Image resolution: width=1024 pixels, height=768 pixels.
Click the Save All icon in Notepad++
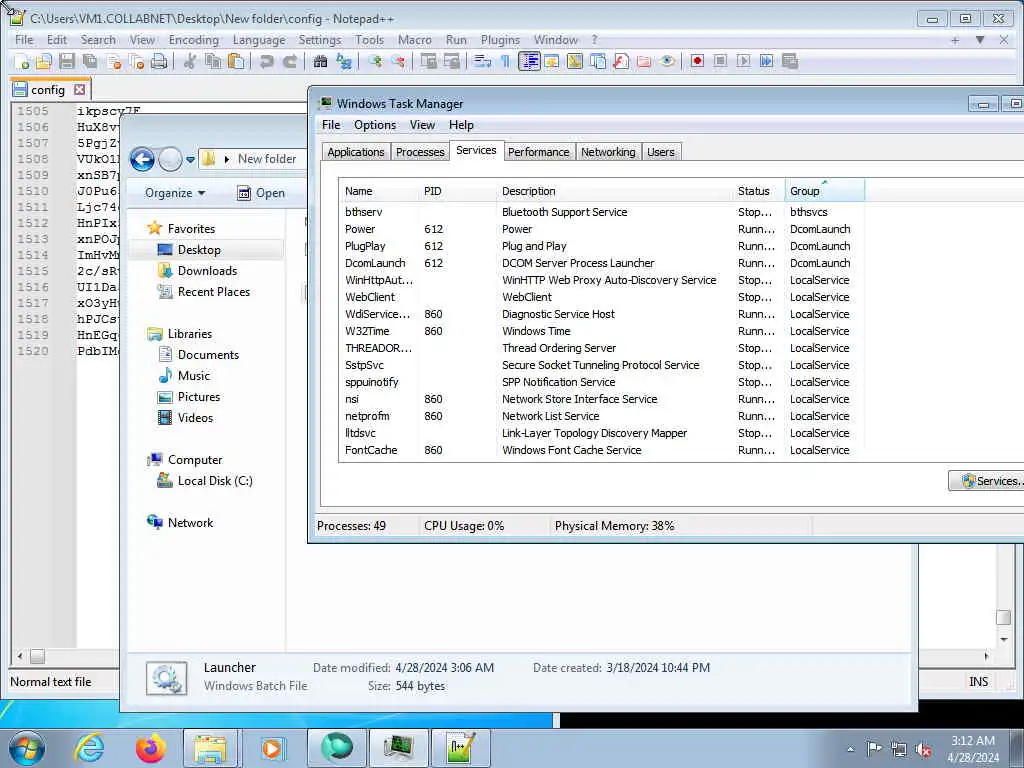click(89, 61)
